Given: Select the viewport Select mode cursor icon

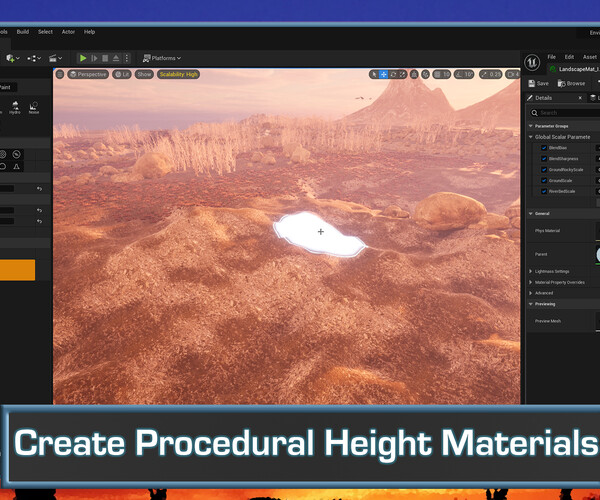Looking at the screenshot, I should (374, 74).
